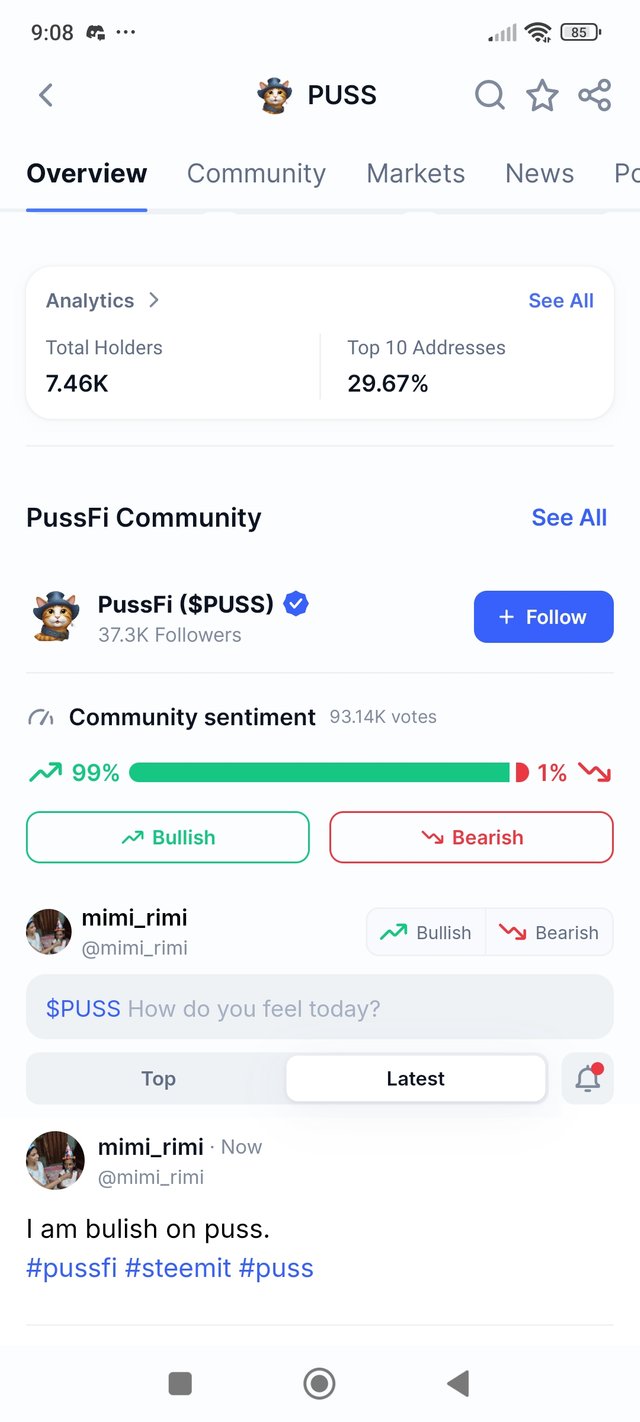Follow the PussFi community
Image resolution: width=640 pixels, height=1422 pixels.
tap(543, 617)
